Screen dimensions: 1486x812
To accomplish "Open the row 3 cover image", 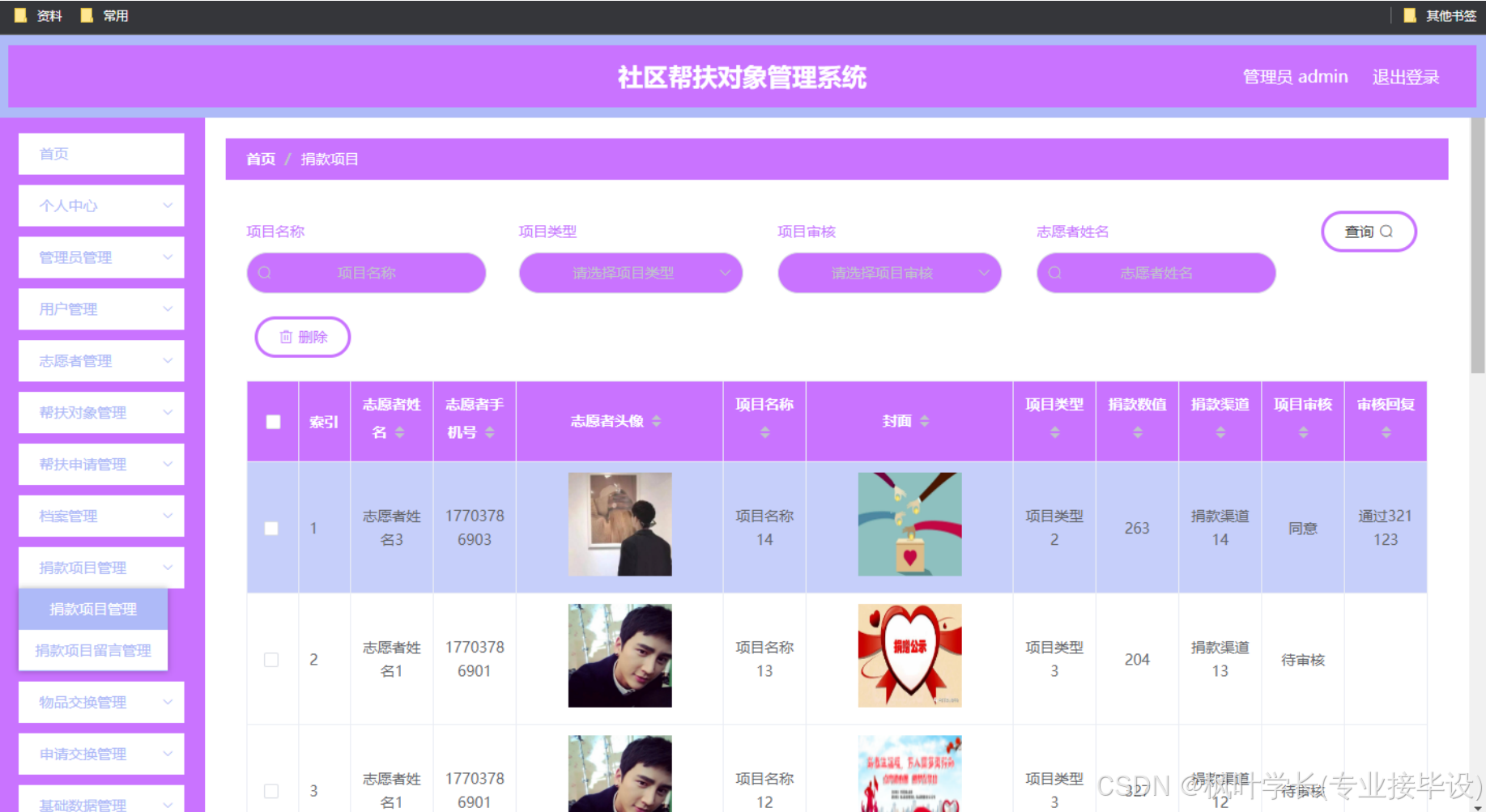I will pos(910,774).
